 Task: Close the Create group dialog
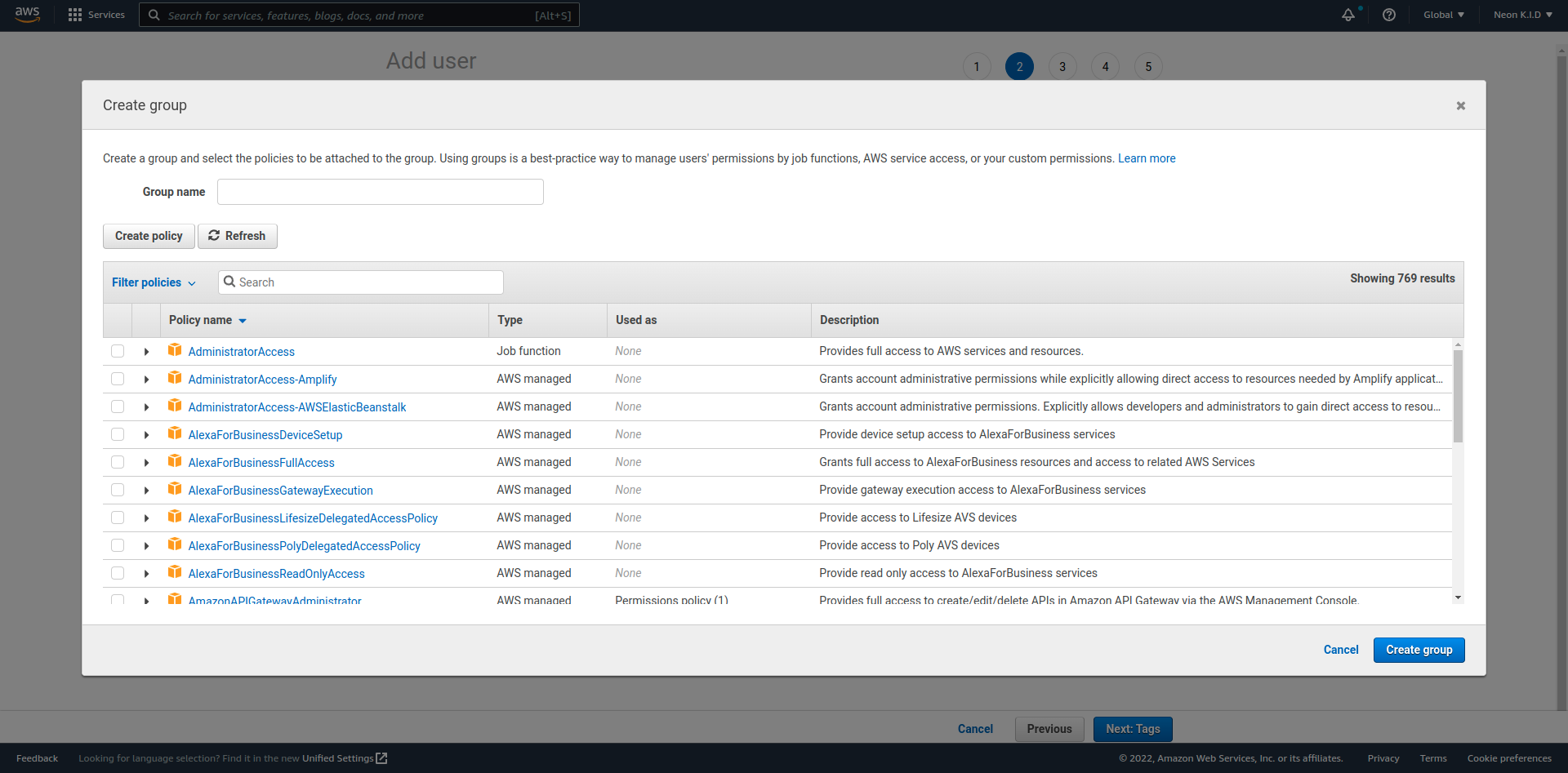[x=1461, y=105]
